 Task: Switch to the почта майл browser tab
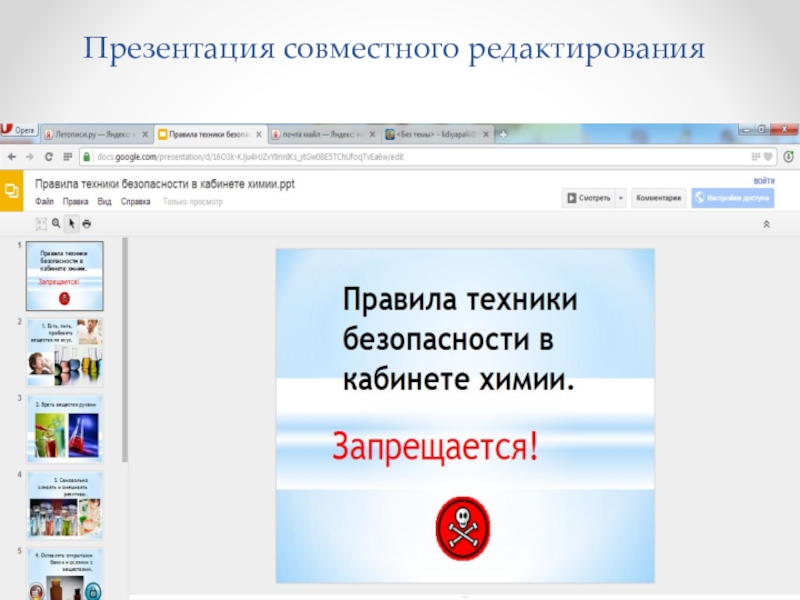320,133
